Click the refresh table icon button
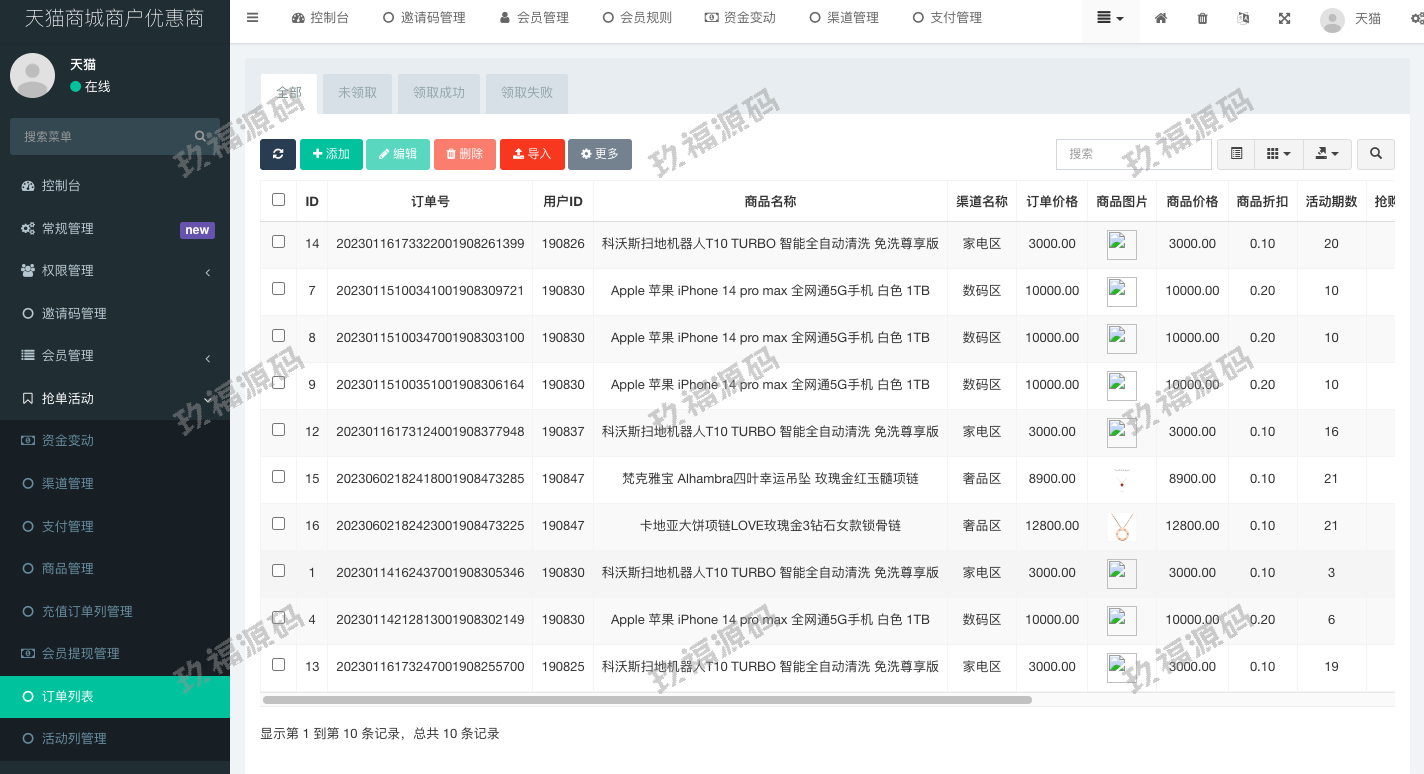The image size is (1424, 774). pos(277,154)
